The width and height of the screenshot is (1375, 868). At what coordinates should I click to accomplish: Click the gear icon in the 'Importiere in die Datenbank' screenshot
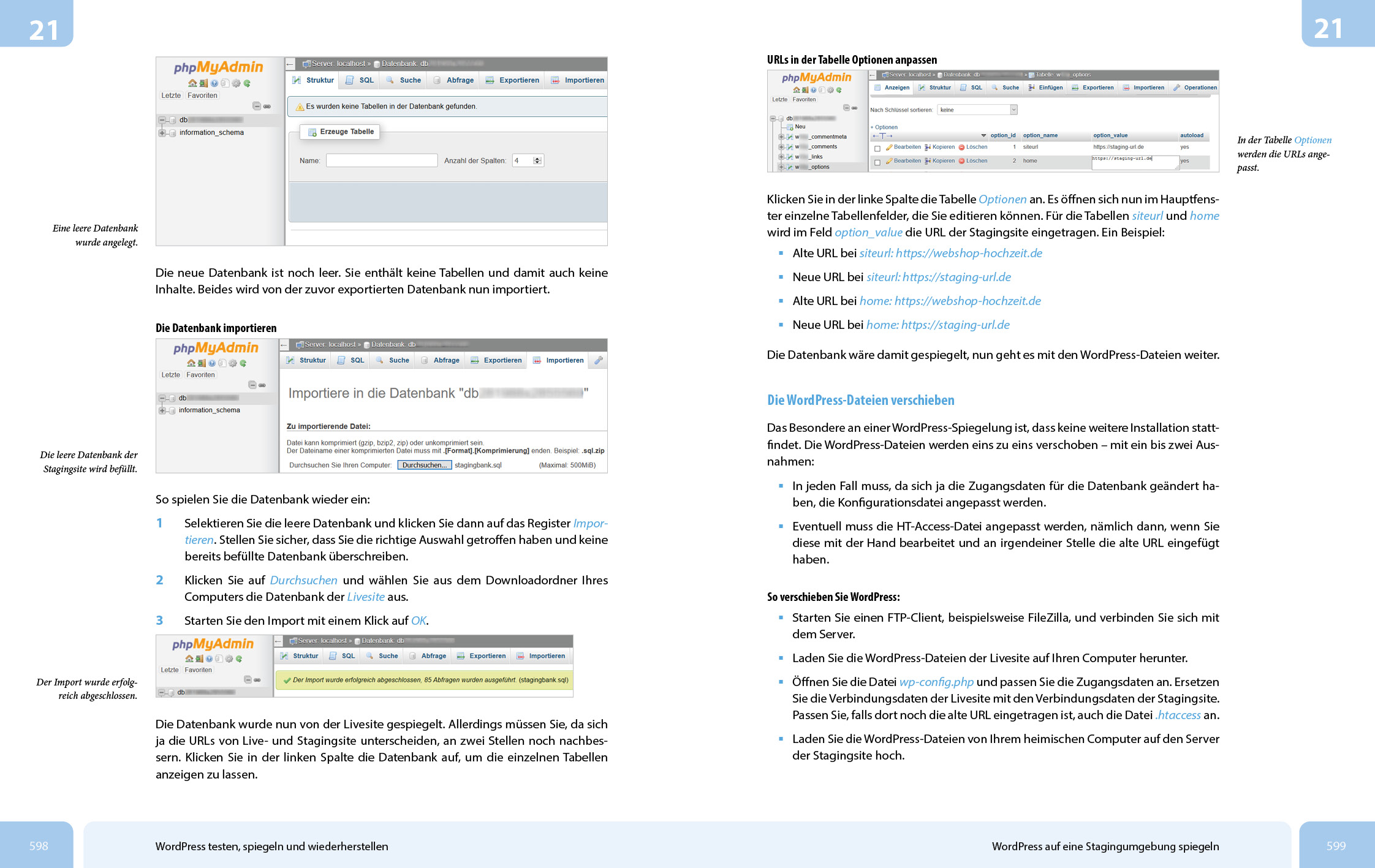[x=233, y=363]
